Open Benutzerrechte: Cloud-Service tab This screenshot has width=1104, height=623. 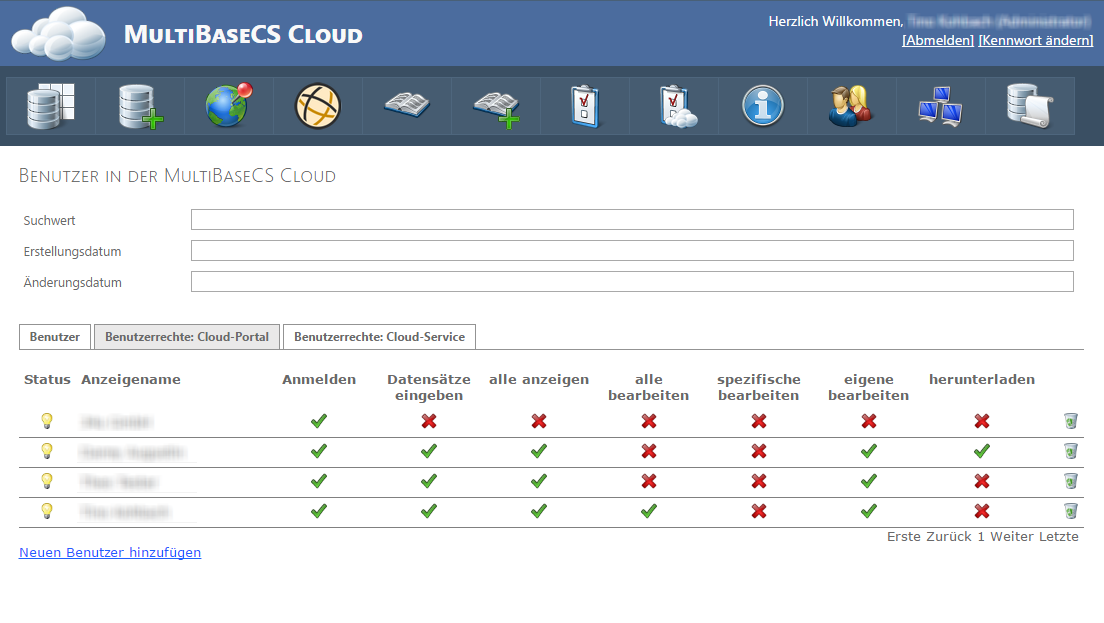coord(380,336)
